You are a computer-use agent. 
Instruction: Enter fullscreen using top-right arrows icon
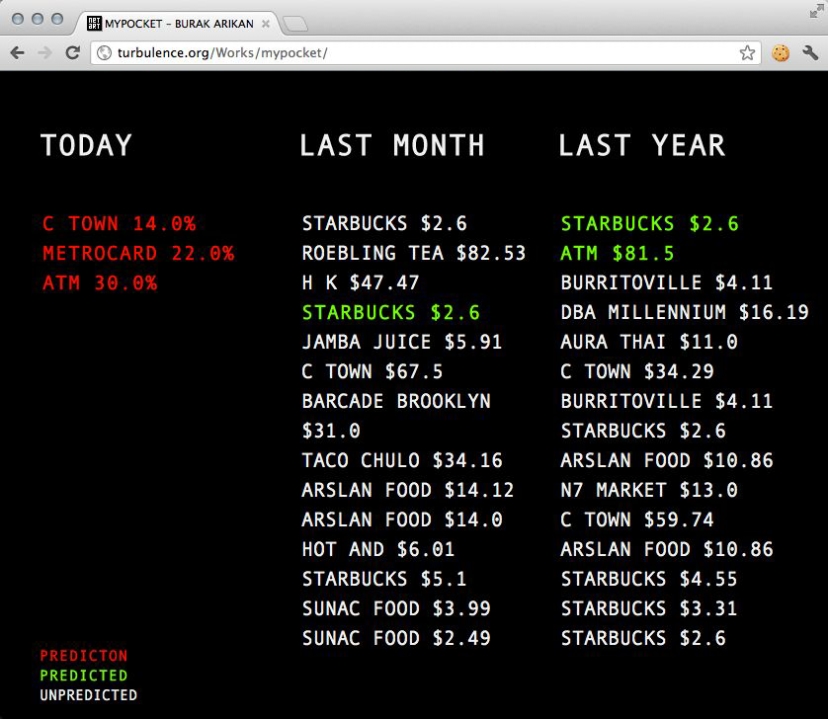coord(816,10)
